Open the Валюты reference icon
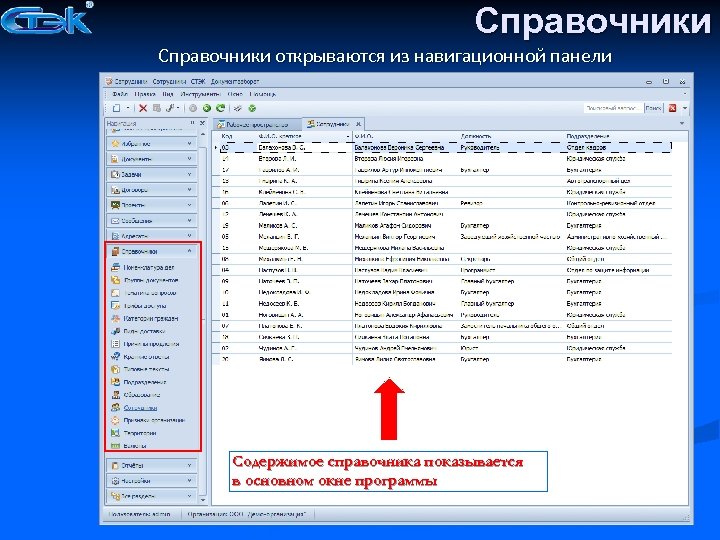Screen dimensions: 720x540 pyautogui.click(x=115, y=446)
